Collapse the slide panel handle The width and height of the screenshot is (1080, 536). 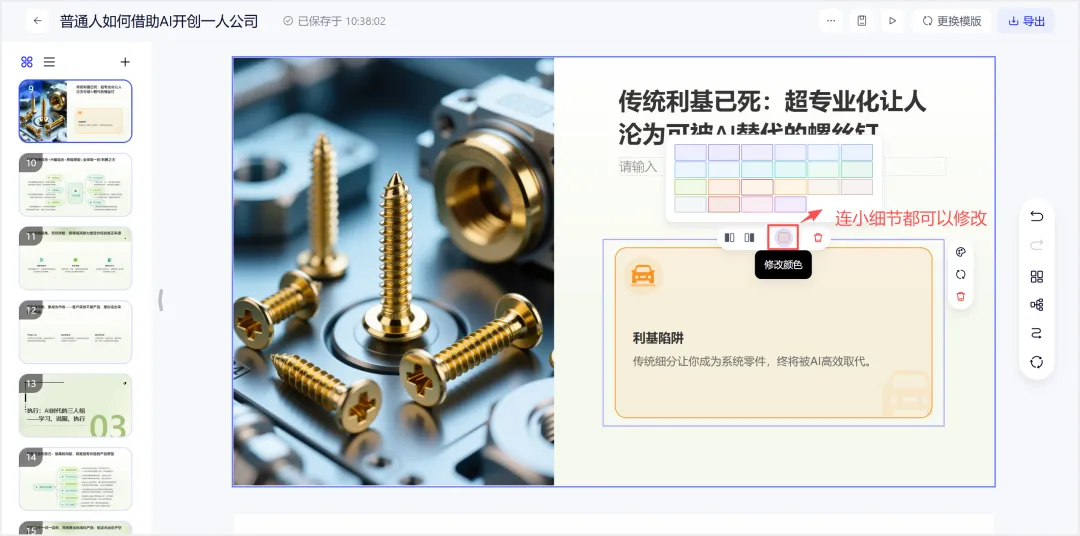point(160,300)
